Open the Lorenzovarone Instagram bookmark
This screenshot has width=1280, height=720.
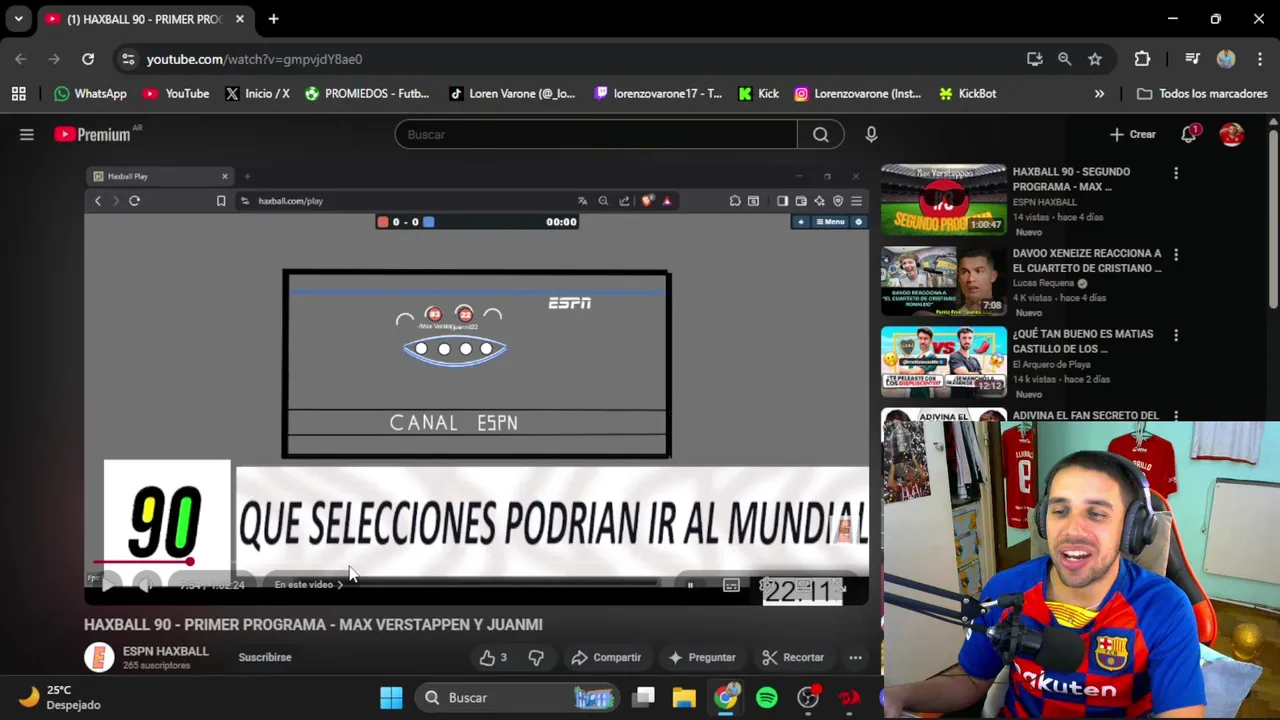click(858, 93)
